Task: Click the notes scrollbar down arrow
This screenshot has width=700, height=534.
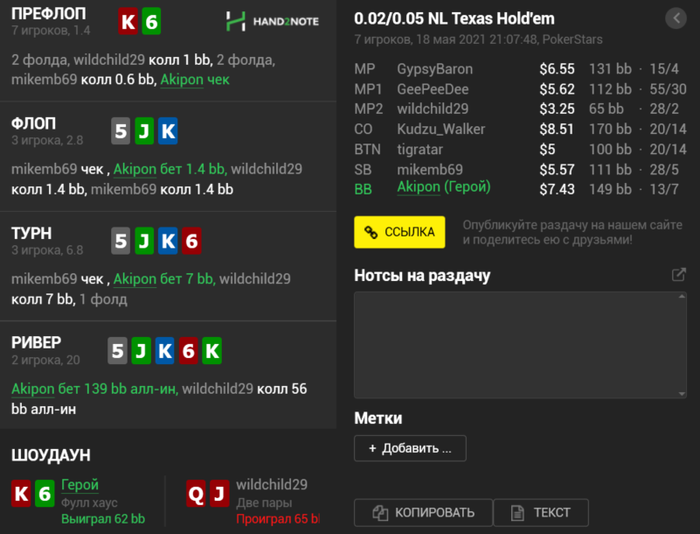Action: tap(682, 393)
